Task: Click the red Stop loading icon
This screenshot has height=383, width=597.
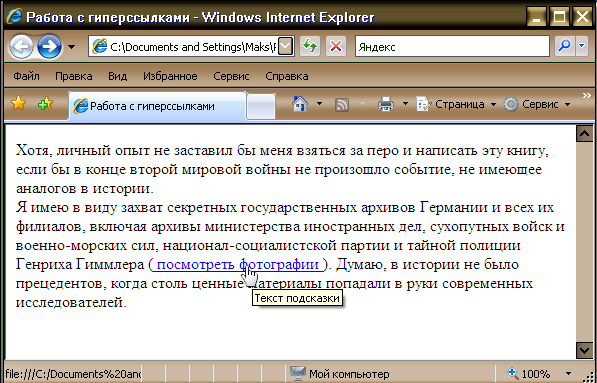Action: [x=336, y=47]
